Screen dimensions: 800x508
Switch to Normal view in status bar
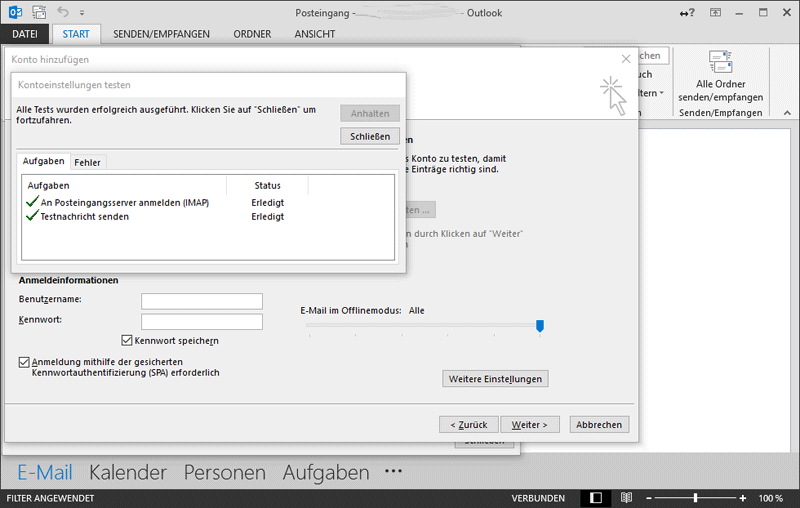point(596,497)
